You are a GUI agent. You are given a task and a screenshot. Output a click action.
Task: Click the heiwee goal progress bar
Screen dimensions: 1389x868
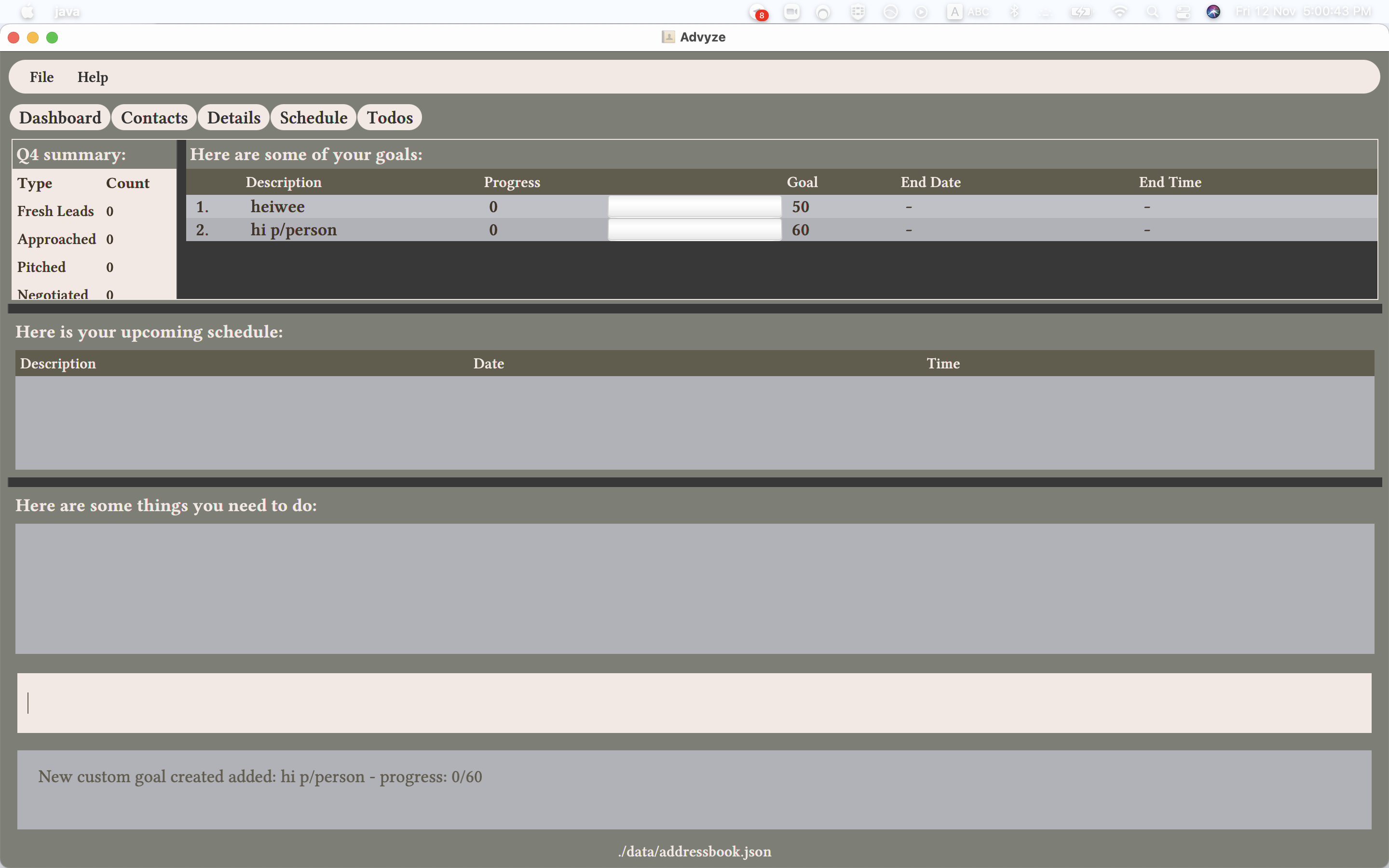pyautogui.click(x=694, y=207)
